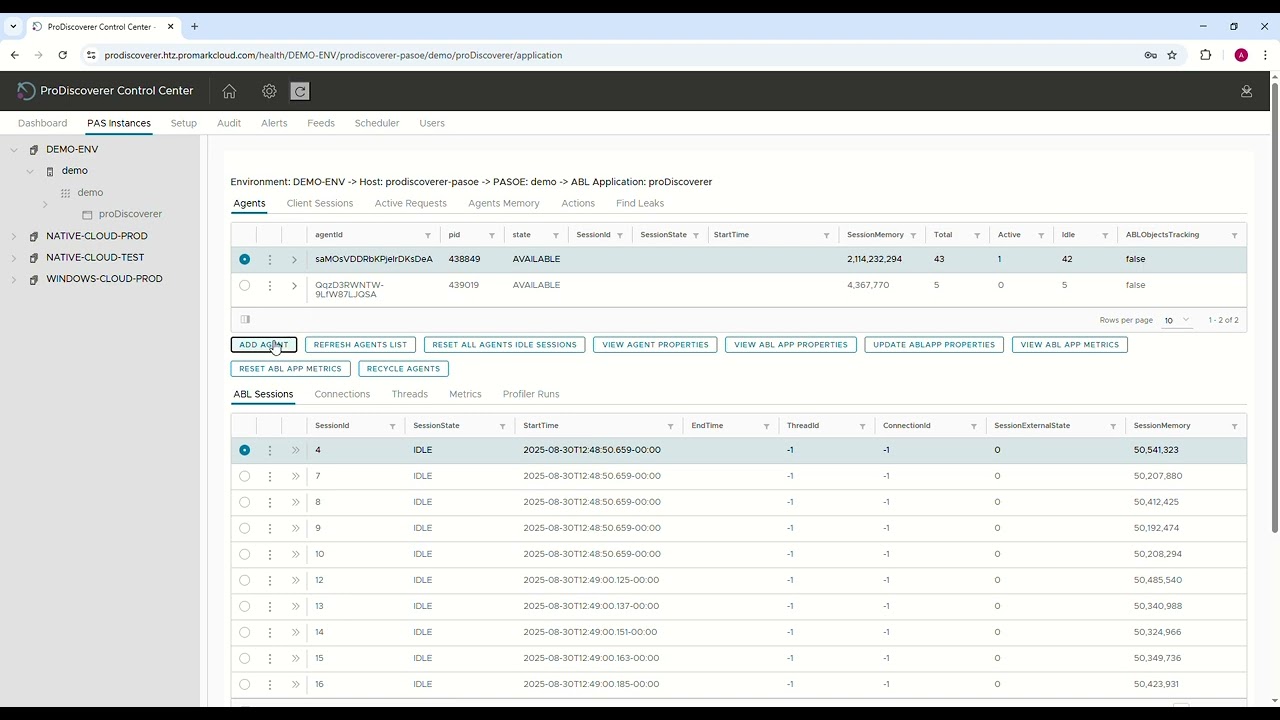Image resolution: width=1280 pixels, height=720 pixels.
Task: Reload the browser page
Action: (62, 55)
